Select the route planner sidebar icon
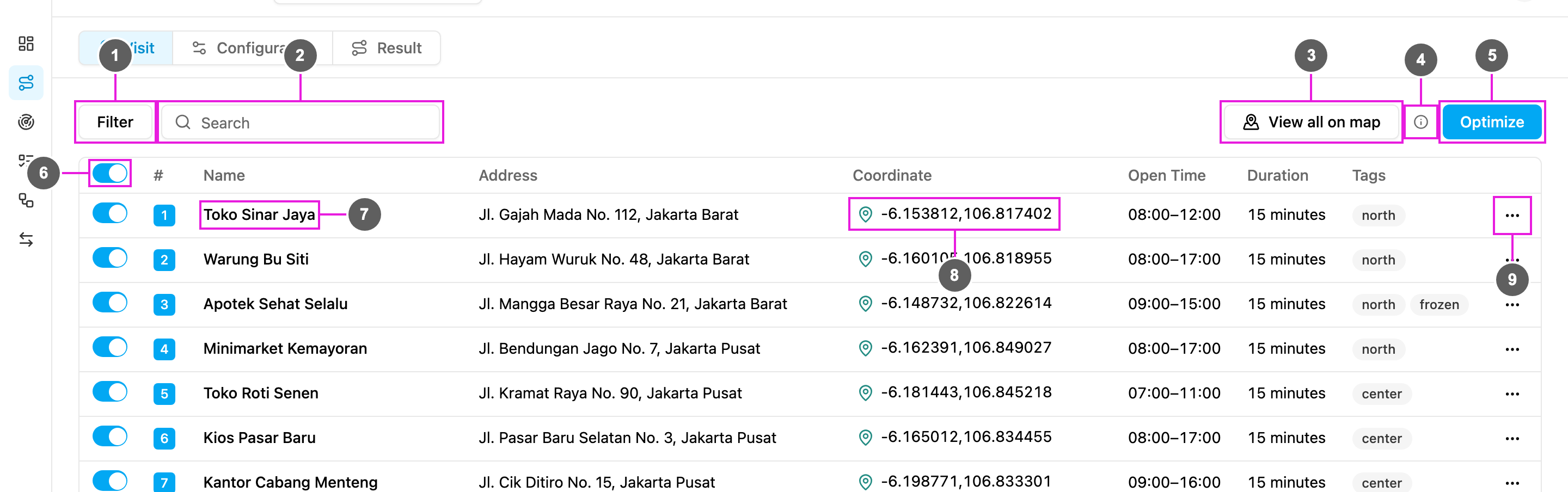 pos(26,83)
